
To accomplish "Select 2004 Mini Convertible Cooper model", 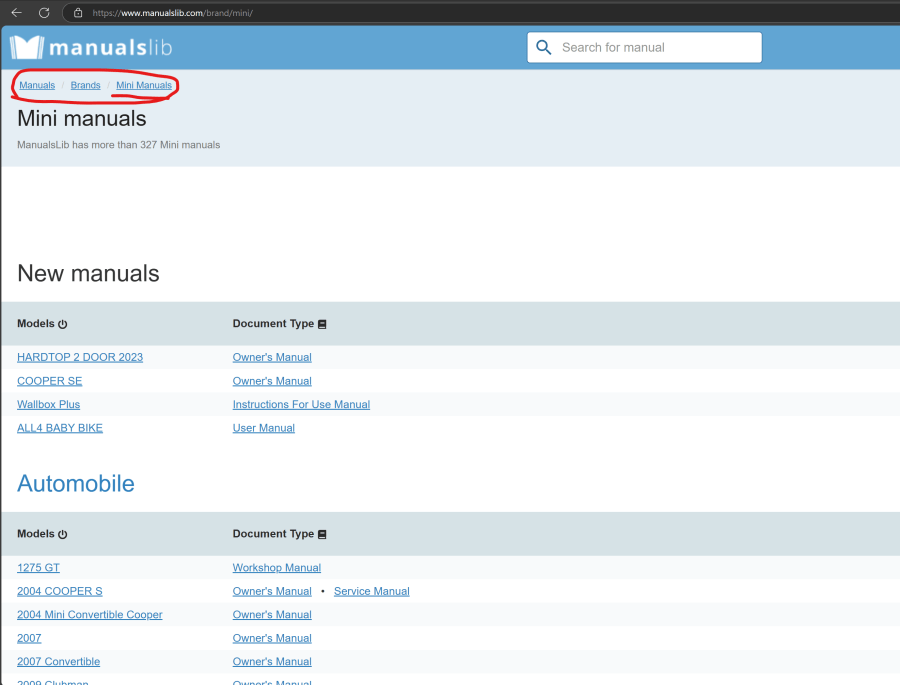I will click(x=90, y=615).
